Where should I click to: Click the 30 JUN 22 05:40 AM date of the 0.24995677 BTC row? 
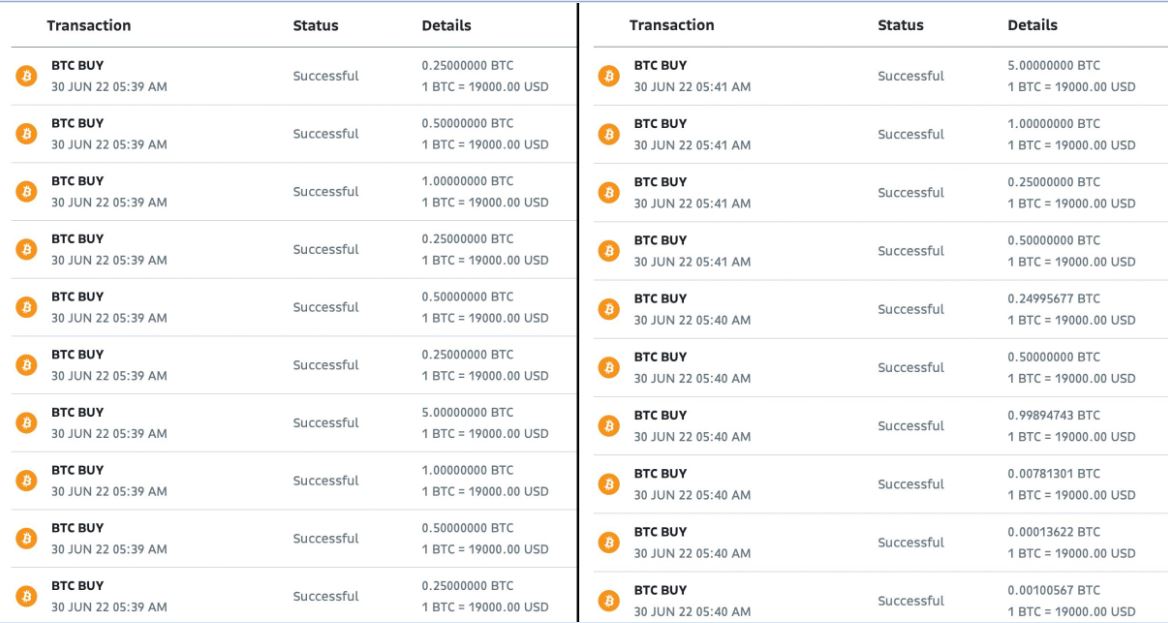[x=692, y=320]
